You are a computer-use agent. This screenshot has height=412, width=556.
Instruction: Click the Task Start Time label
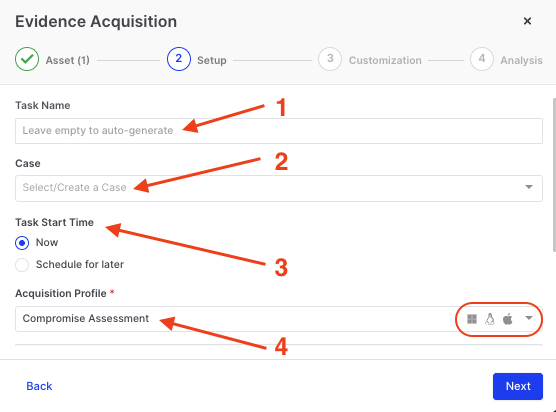[54, 222]
